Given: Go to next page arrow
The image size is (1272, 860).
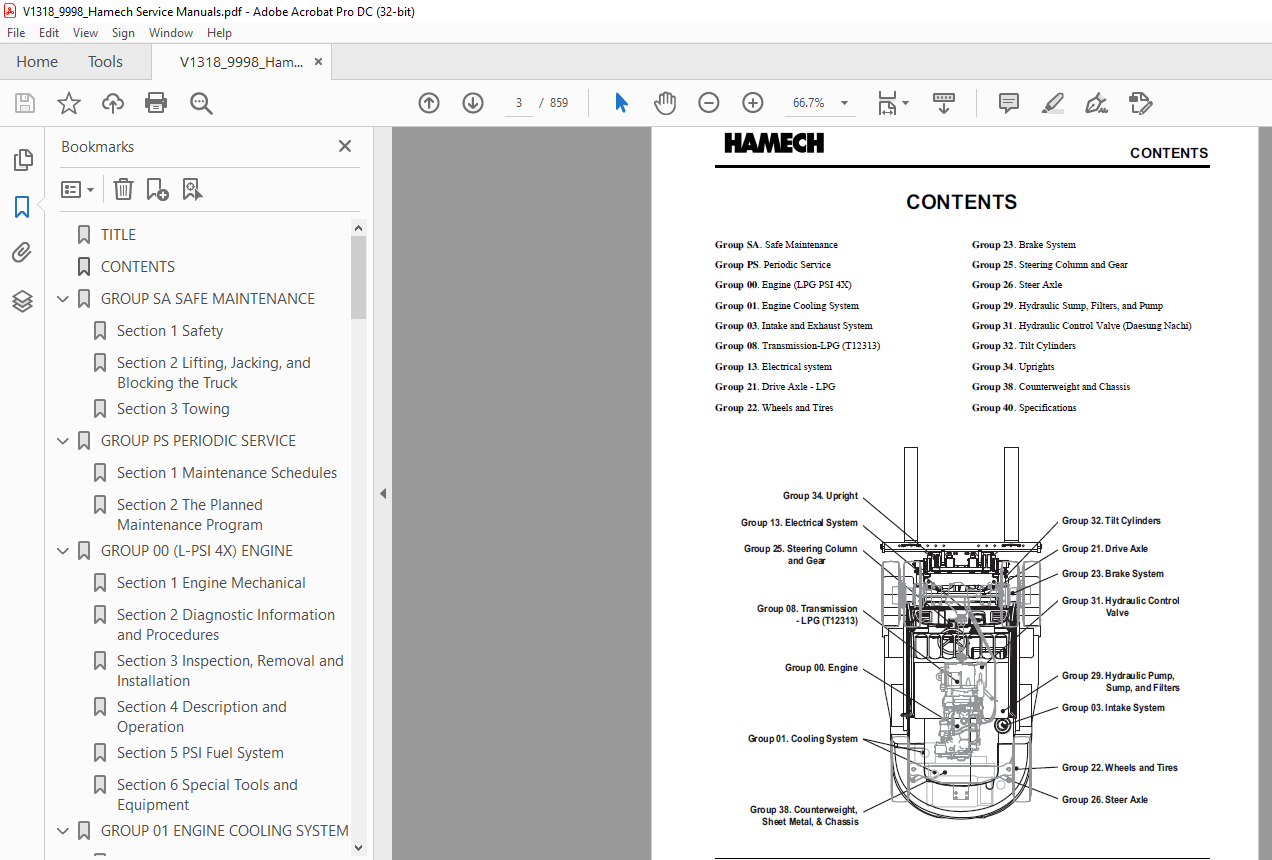Looking at the screenshot, I should click(473, 103).
